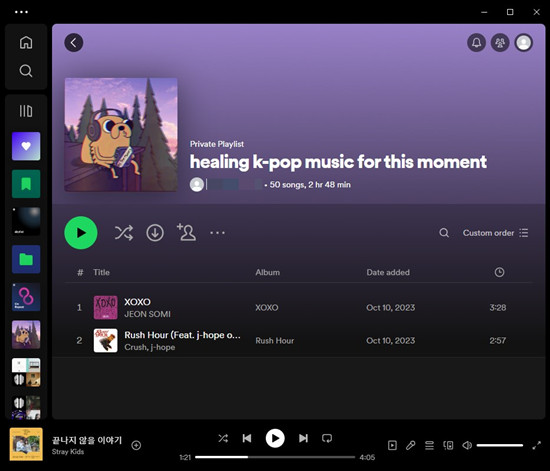Open Your Library icon

point(26,111)
